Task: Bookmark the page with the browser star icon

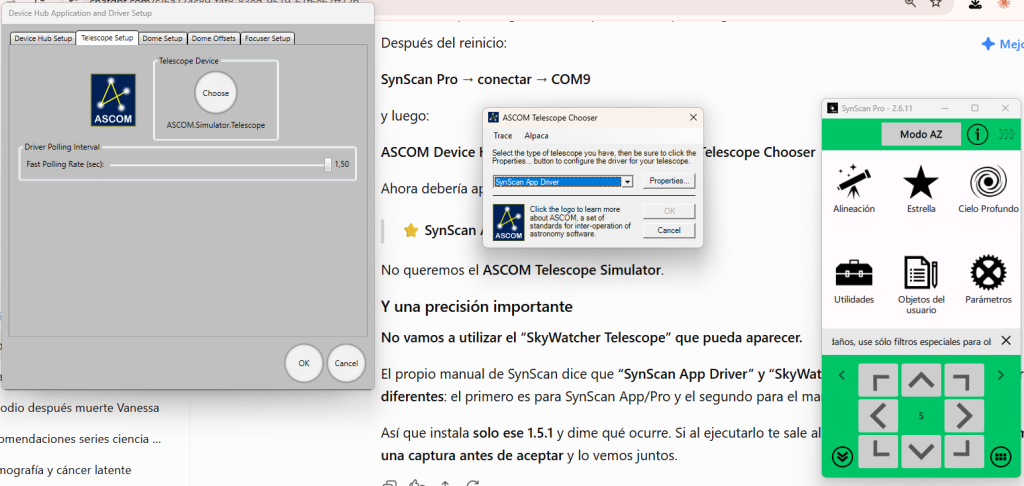Action: 936,3
